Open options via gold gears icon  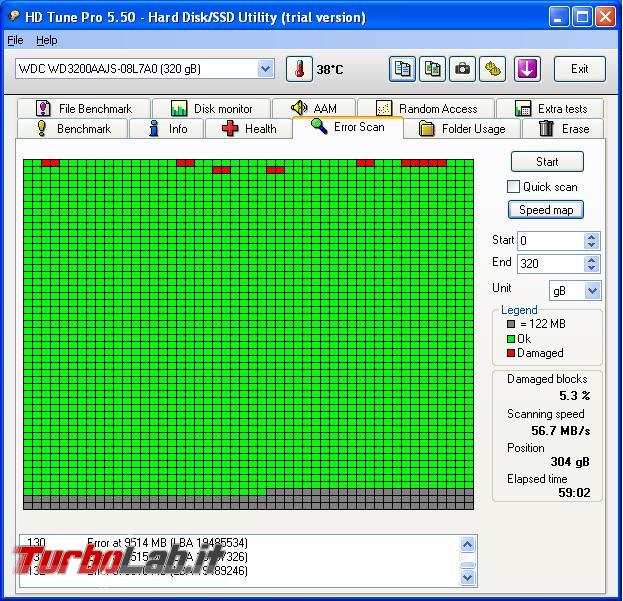492,69
